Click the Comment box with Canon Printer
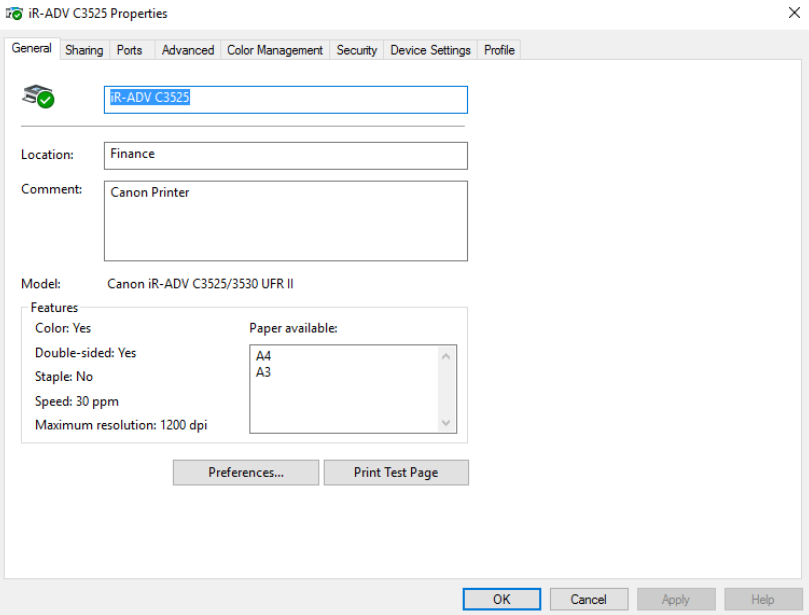Image resolution: width=809 pixels, height=615 pixels. 286,221
